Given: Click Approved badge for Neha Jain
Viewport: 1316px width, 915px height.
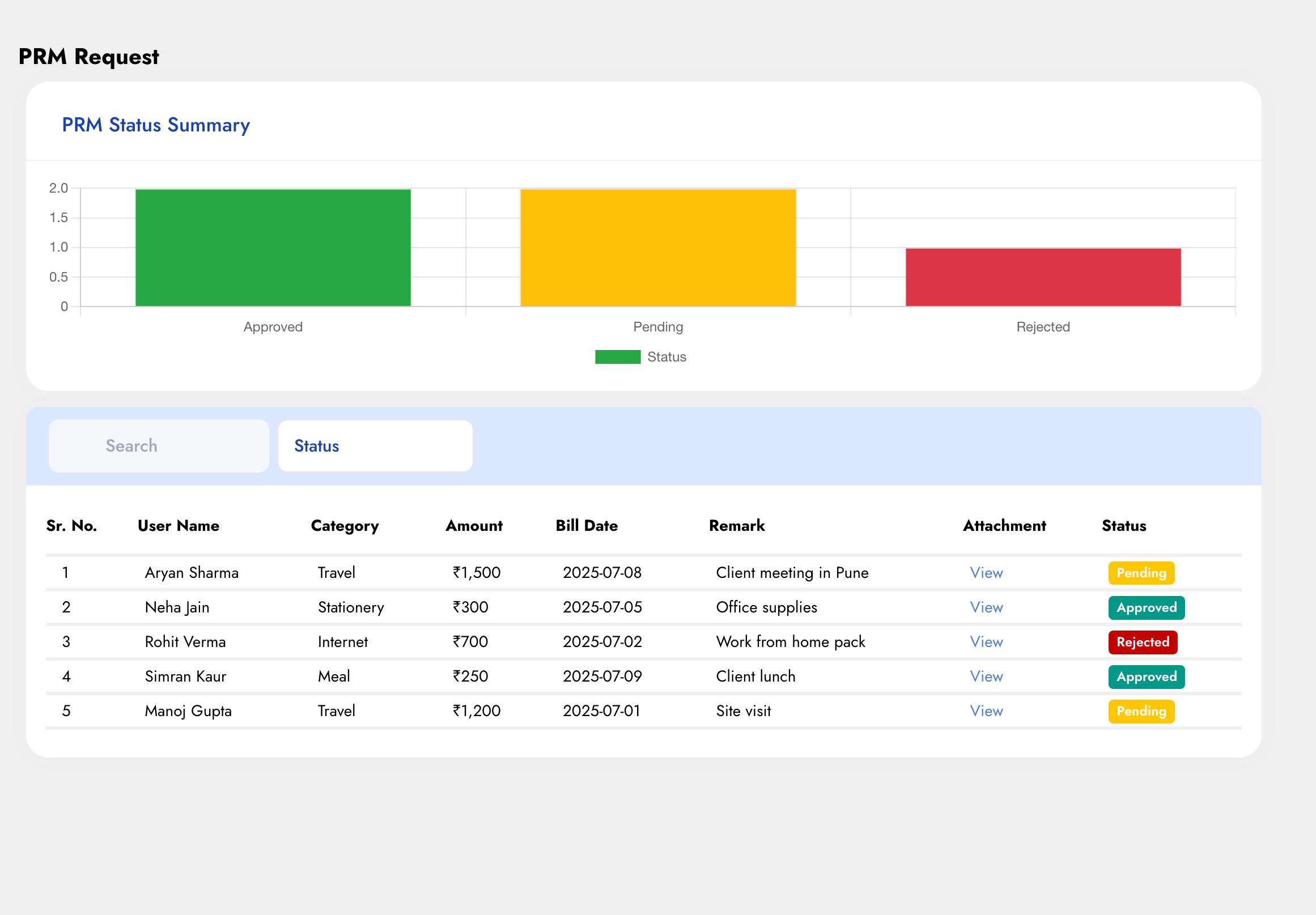Looking at the screenshot, I should tap(1146, 607).
